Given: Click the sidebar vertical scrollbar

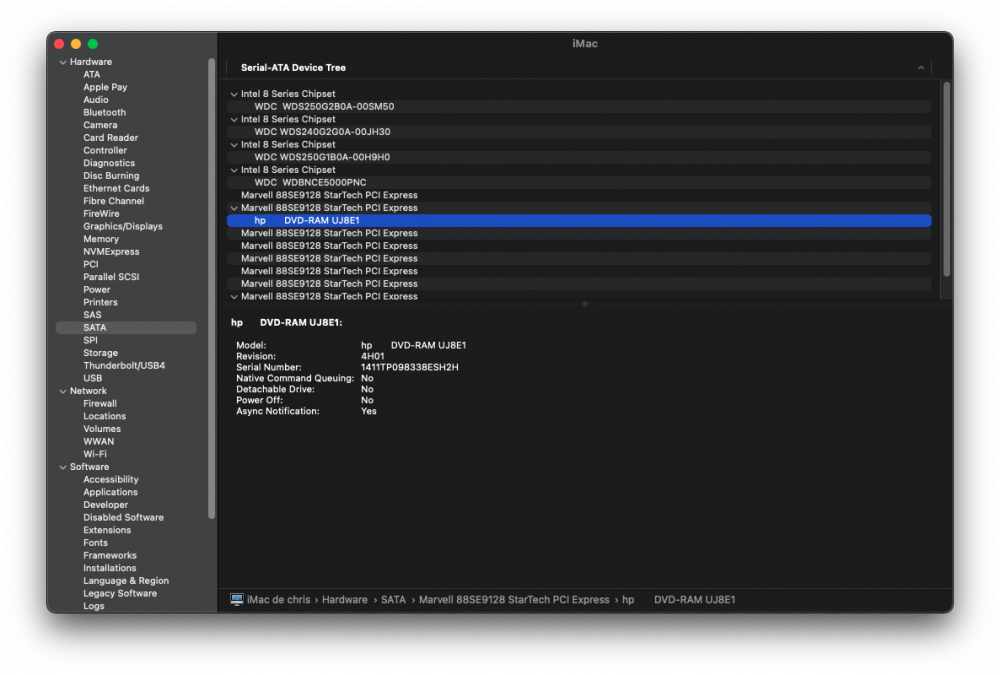Looking at the screenshot, I should point(211,290).
